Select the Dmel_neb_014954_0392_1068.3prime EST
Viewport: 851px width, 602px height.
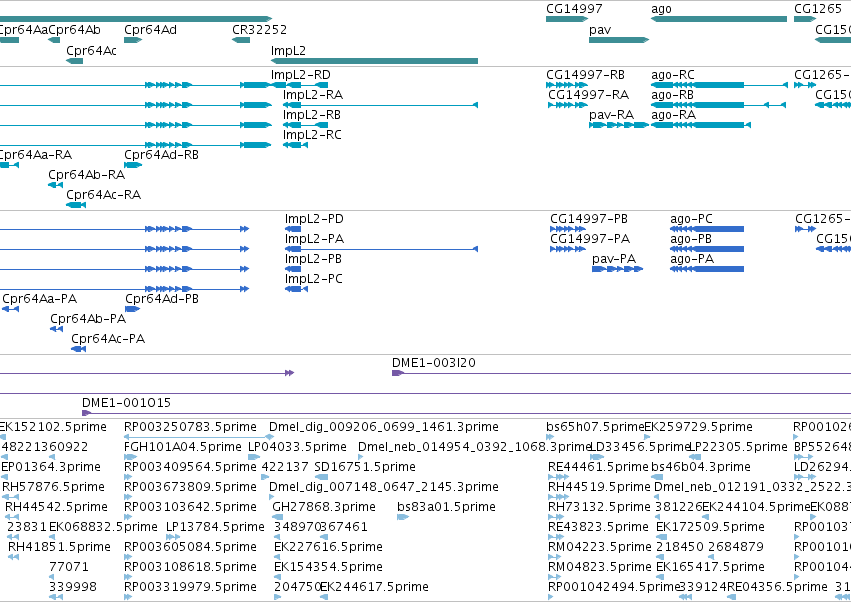(x=360, y=457)
